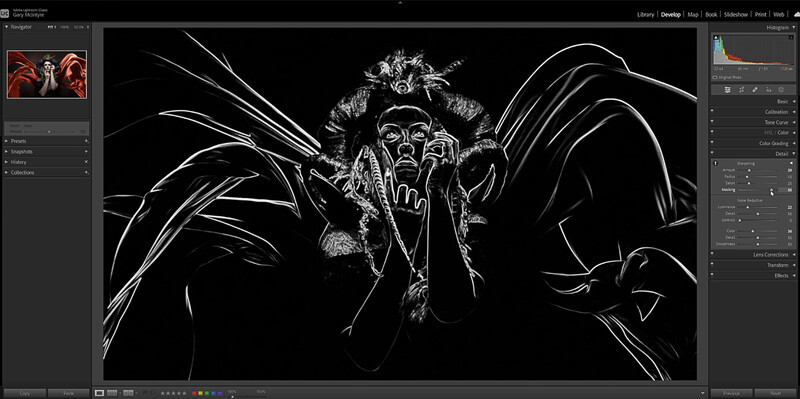Image resolution: width=800 pixels, height=399 pixels.
Task: Set Navigator zoom to 100%
Action: [x=64, y=27]
